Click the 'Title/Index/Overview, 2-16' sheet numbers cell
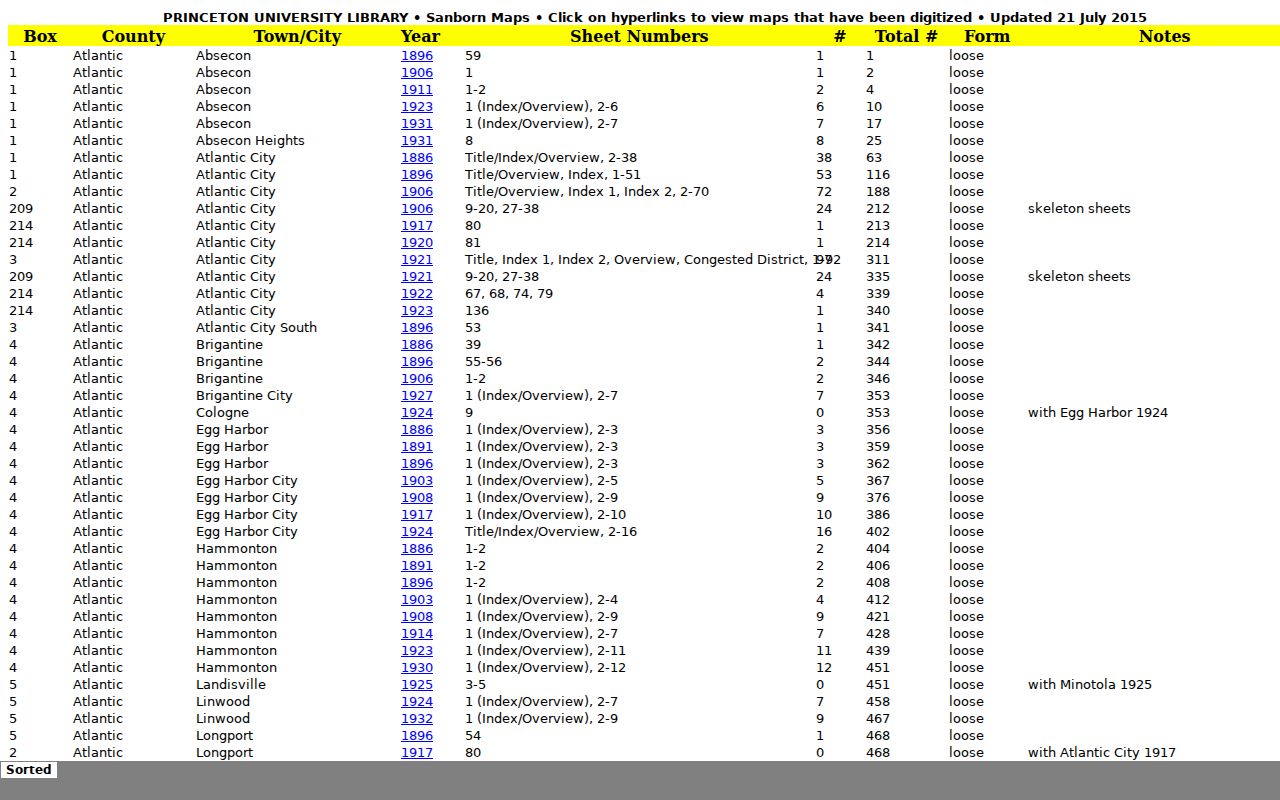This screenshot has height=800, width=1280. tap(551, 532)
